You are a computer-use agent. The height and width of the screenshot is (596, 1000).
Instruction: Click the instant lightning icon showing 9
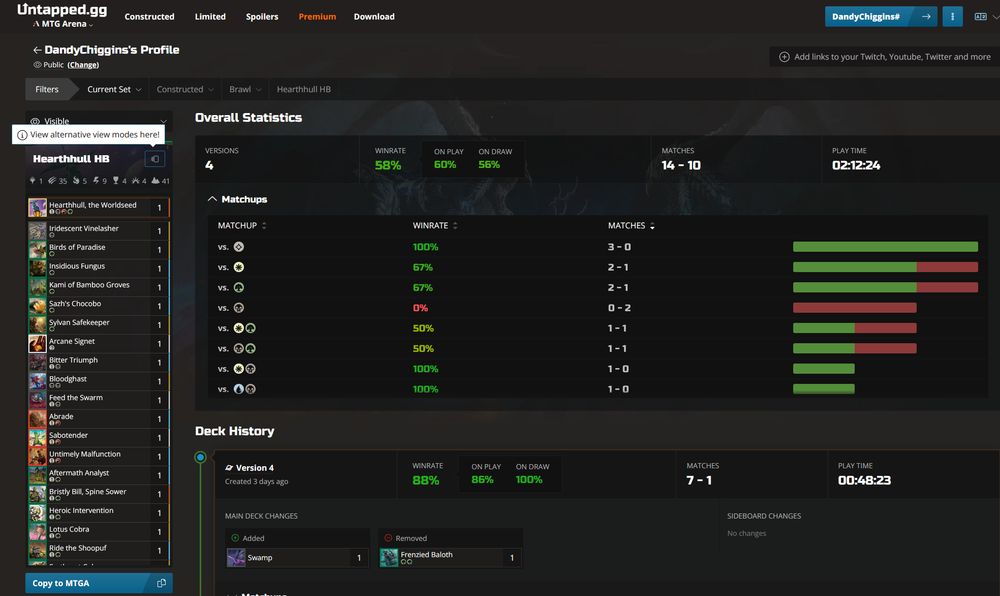(96, 181)
